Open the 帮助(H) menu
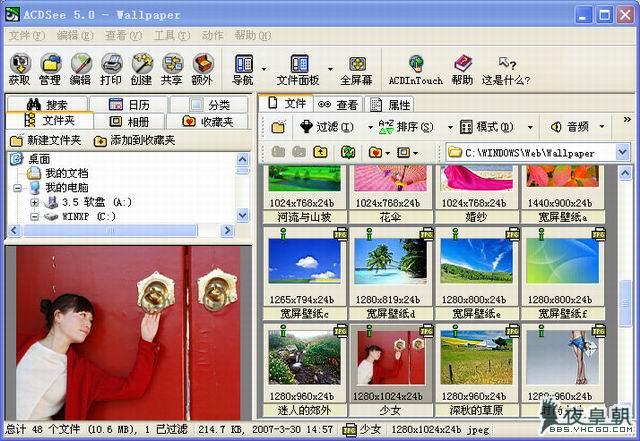This screenshot has height=441, width=640. pos(252,36)
